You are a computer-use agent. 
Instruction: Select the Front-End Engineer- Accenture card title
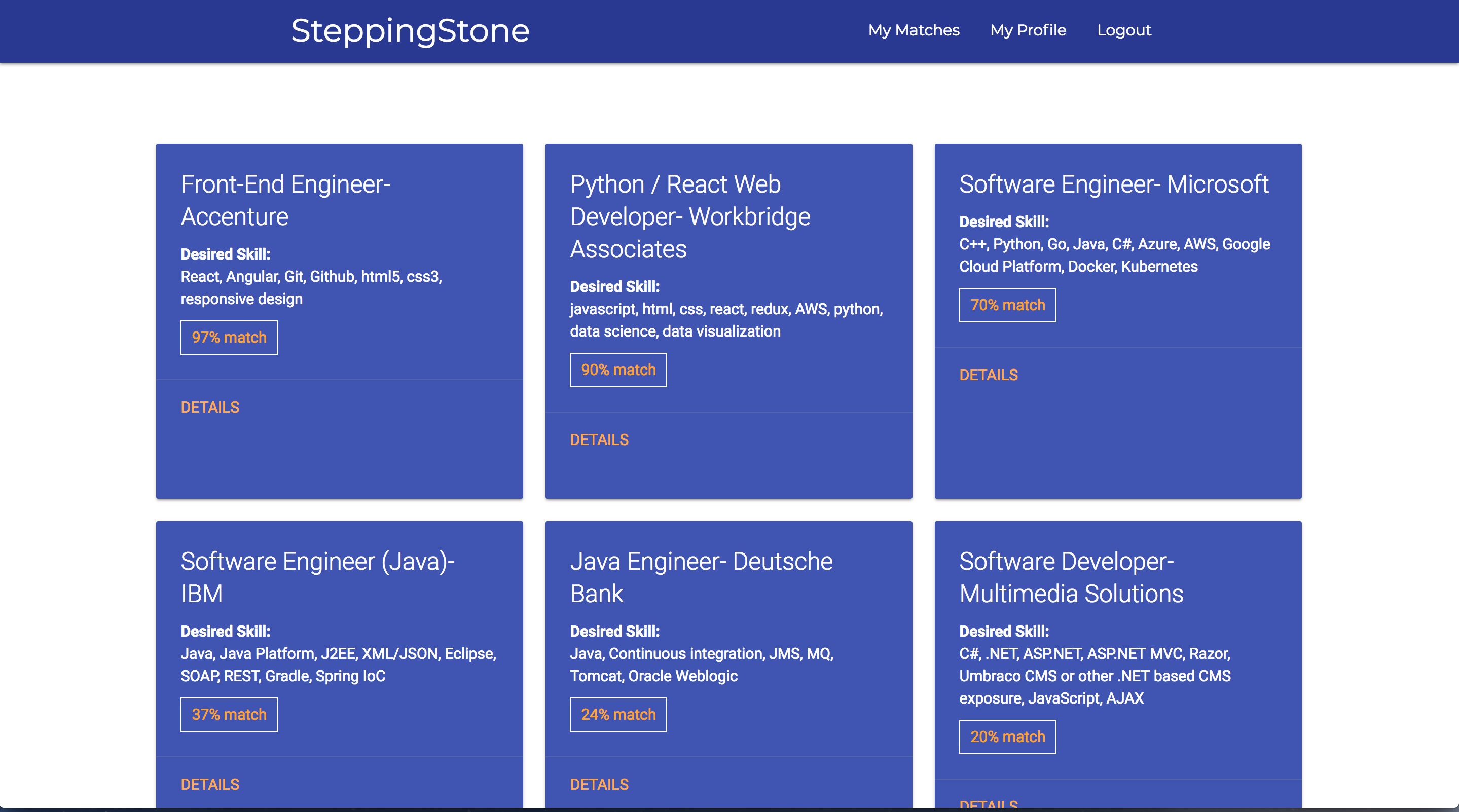(285, 200)
